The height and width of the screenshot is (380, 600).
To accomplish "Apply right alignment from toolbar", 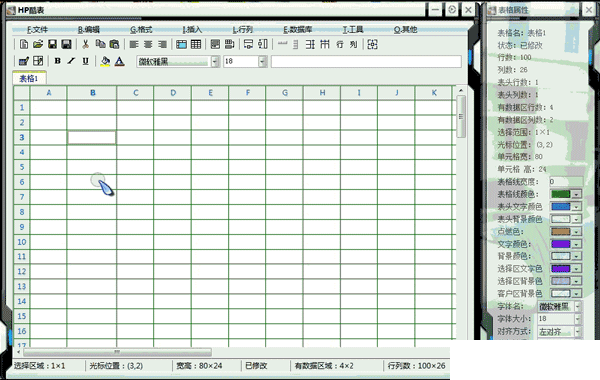I will [162, 45].
